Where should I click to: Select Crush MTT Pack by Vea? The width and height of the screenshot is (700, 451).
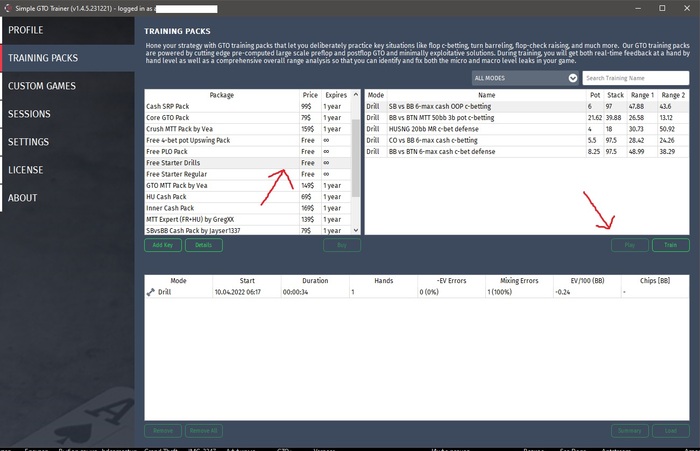pyautogui.click(x=248, y=129)
